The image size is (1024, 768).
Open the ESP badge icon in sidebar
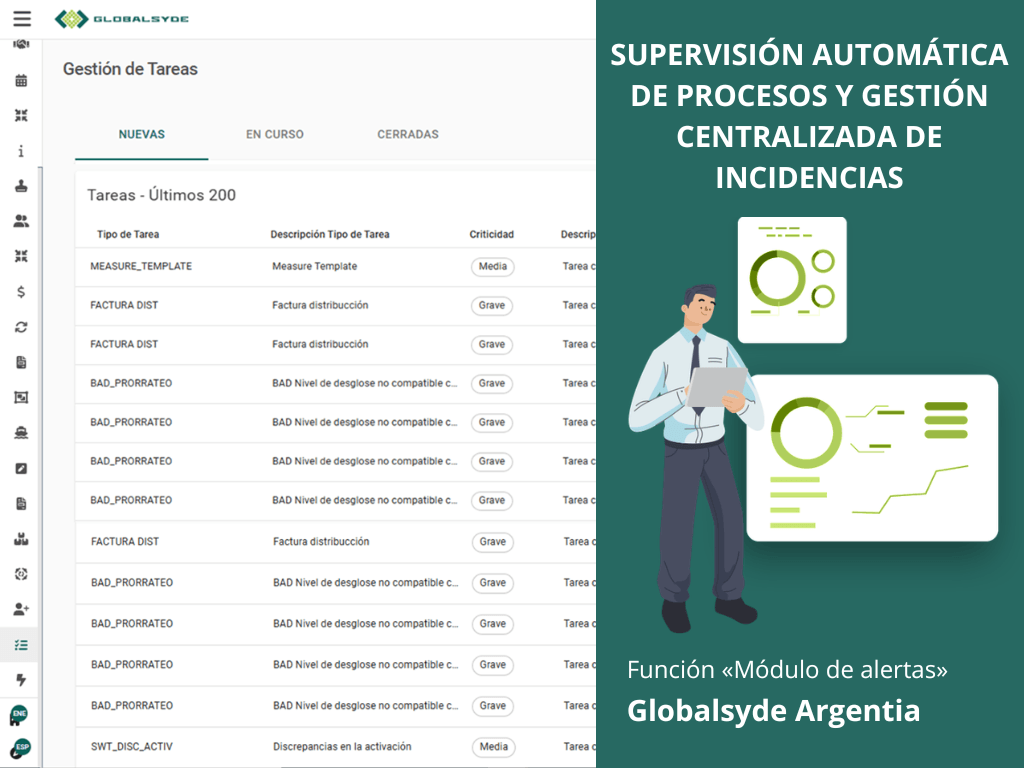coord(20,748)
